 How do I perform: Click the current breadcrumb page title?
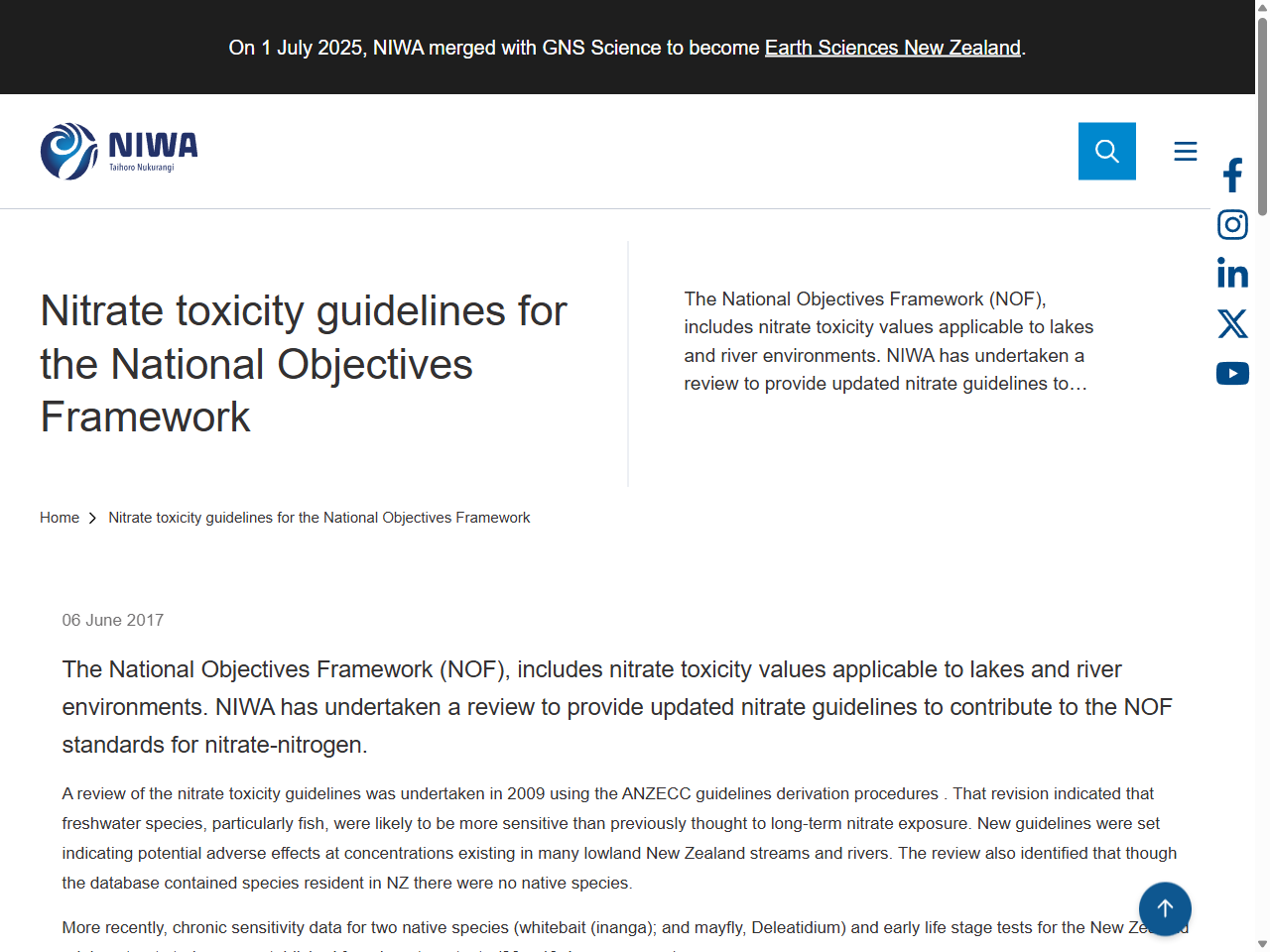(318, 517)
